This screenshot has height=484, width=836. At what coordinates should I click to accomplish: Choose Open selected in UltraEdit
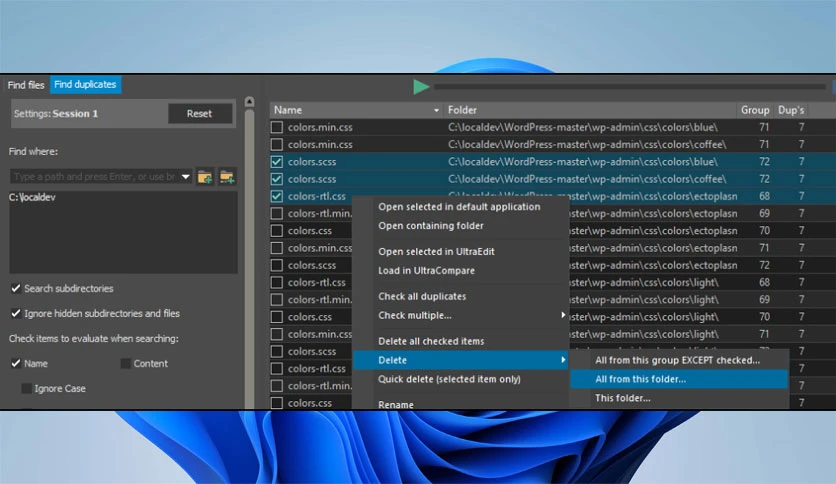pyautogui.click(x=436, y=252)
